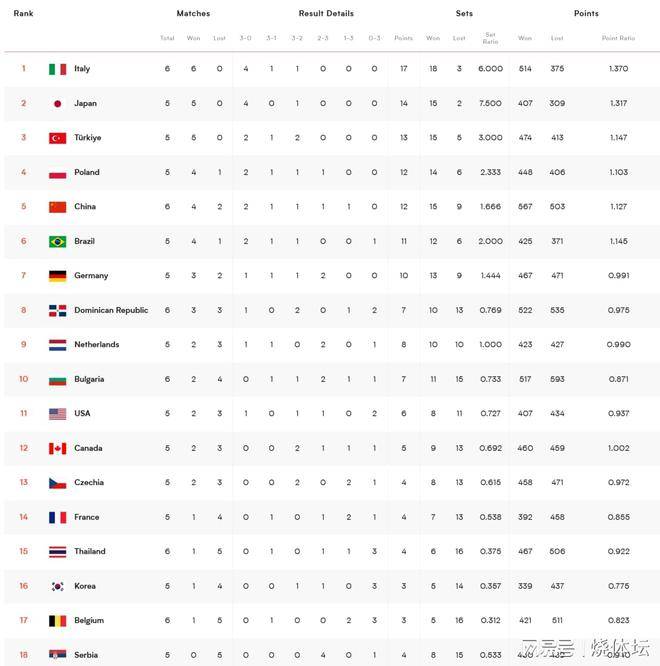Click the Brazil flag icon
660x666 pixels.
[57, 242]
